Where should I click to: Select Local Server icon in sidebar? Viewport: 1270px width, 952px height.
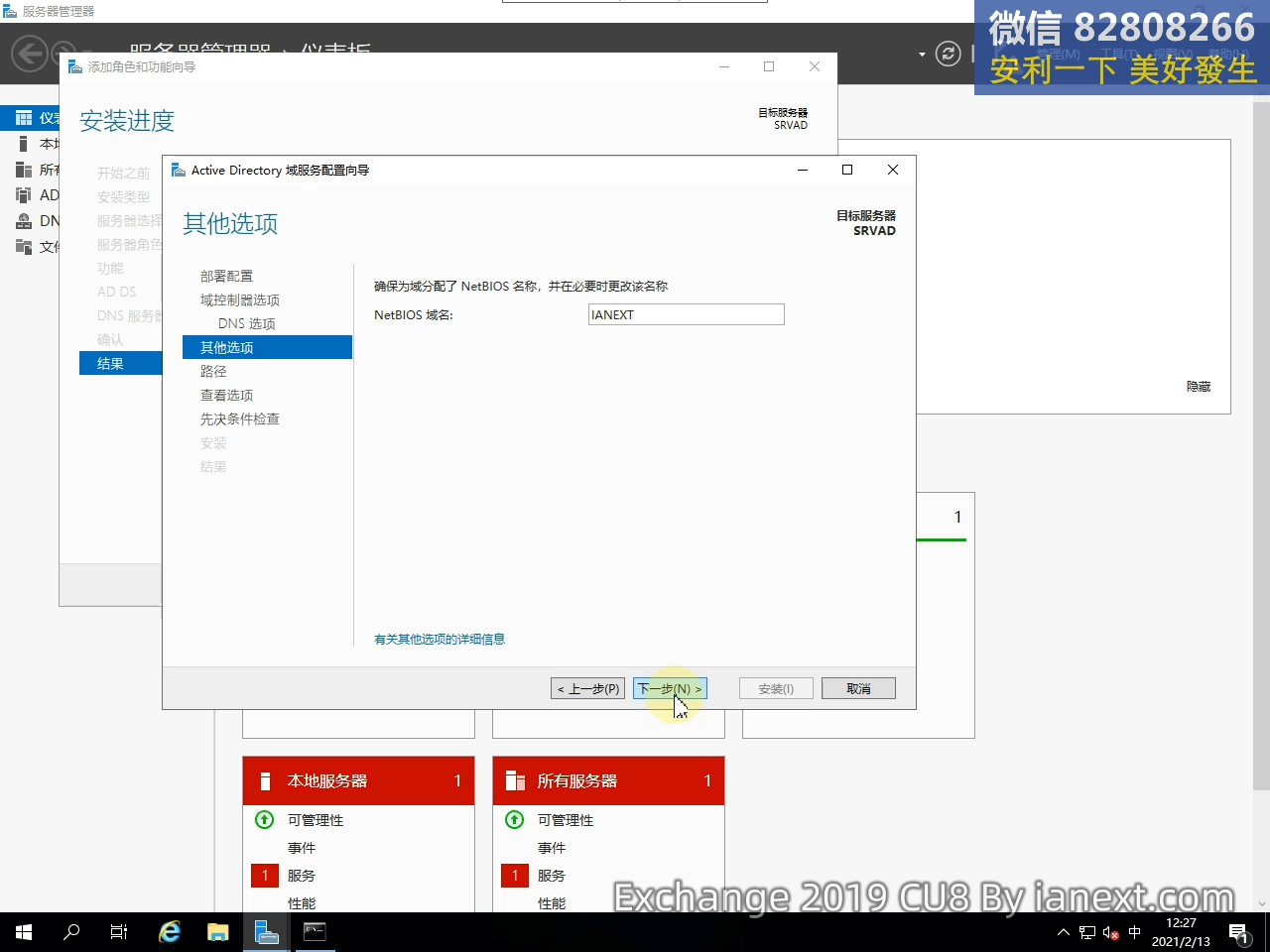(x=24, y=144)
